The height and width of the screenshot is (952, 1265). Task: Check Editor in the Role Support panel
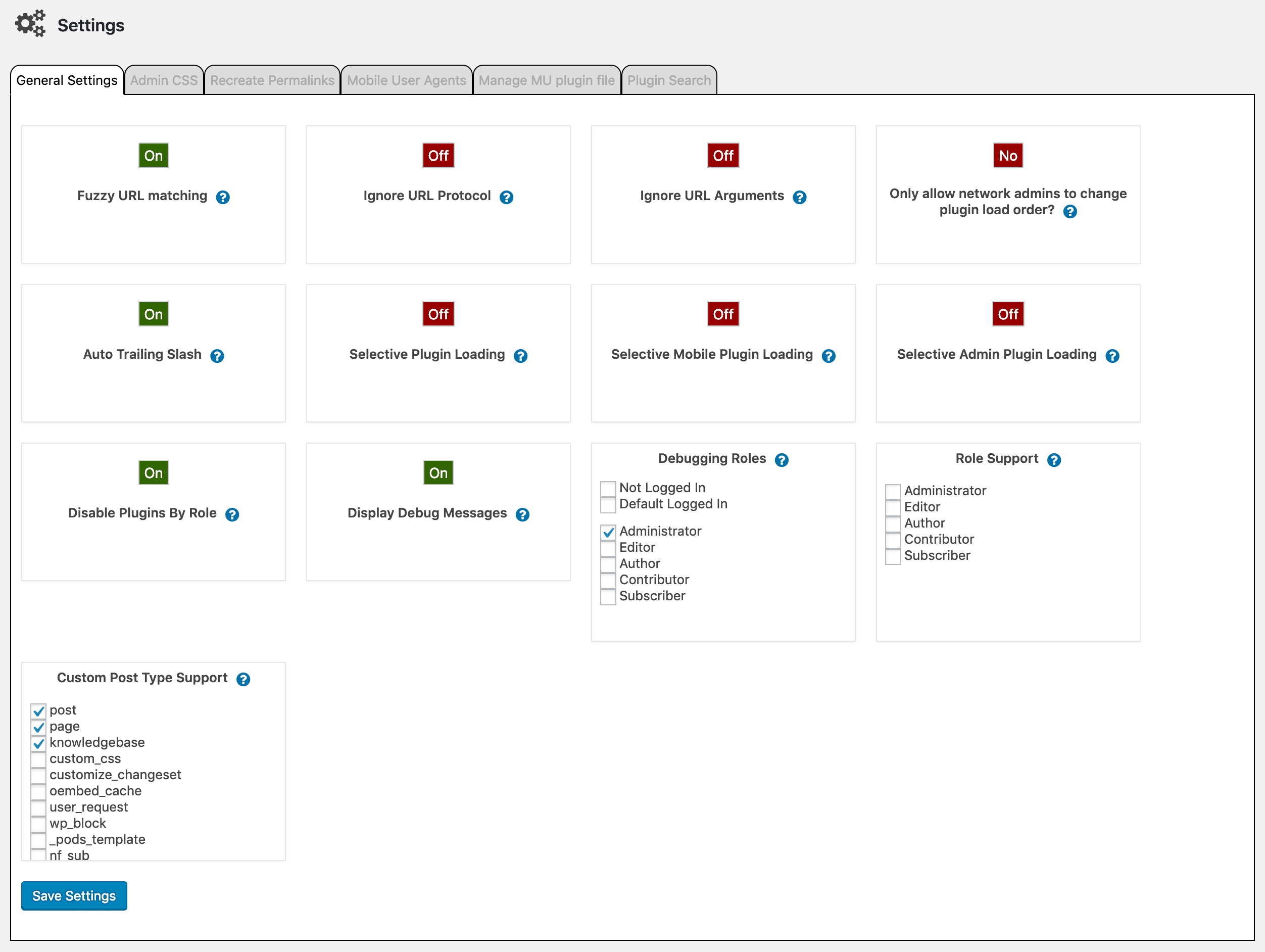(892, 507)
